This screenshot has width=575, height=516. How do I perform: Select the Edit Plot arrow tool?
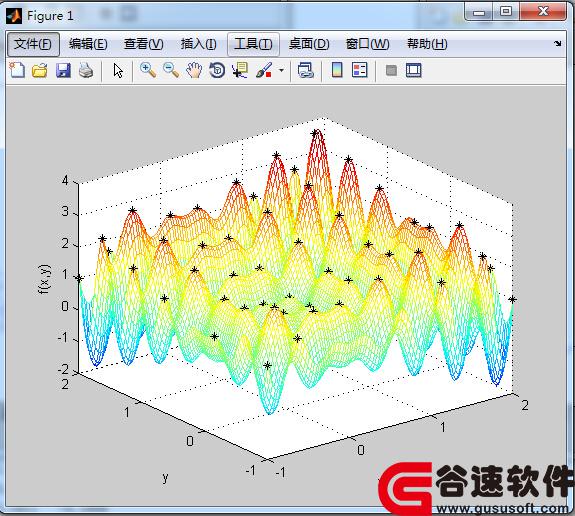click(x=118, y=70)
